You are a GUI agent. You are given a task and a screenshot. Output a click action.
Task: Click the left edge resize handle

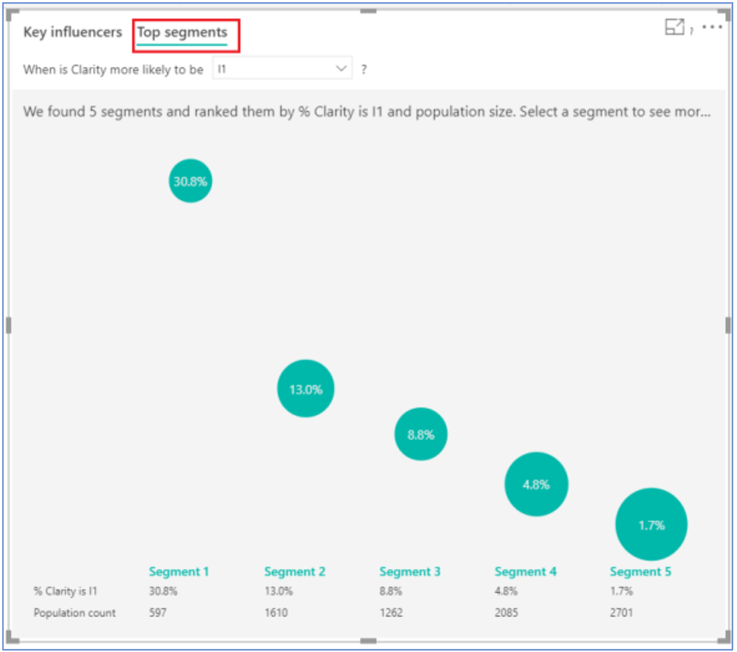point(9,325)
